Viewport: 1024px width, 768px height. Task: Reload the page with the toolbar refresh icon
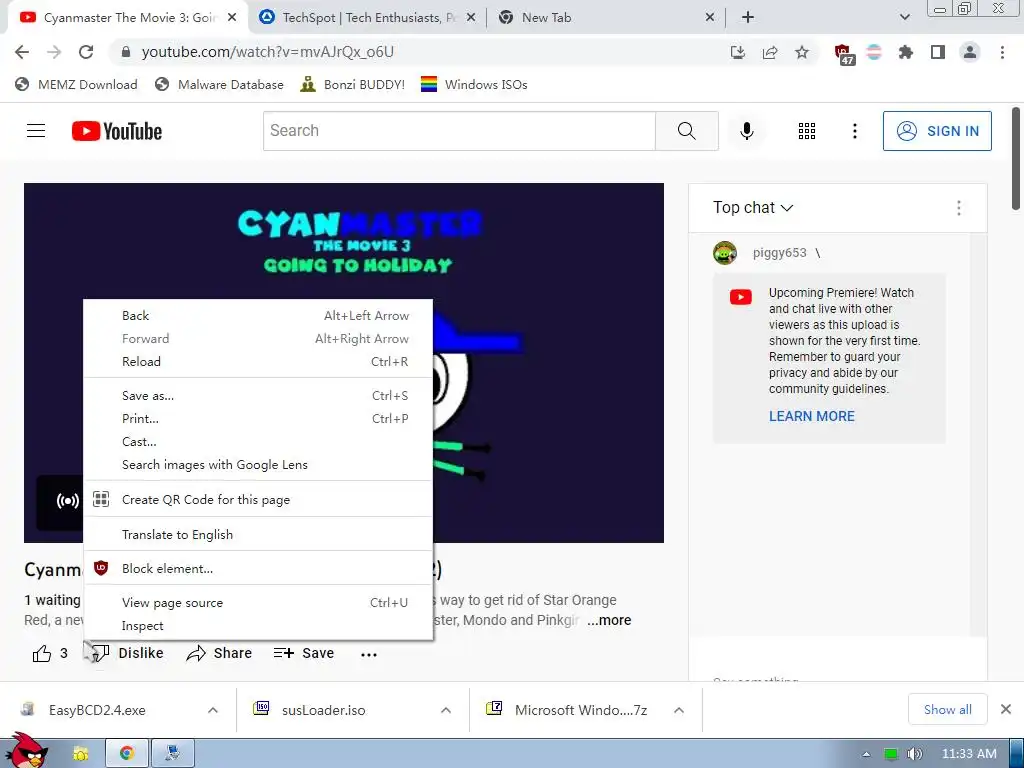86,52
